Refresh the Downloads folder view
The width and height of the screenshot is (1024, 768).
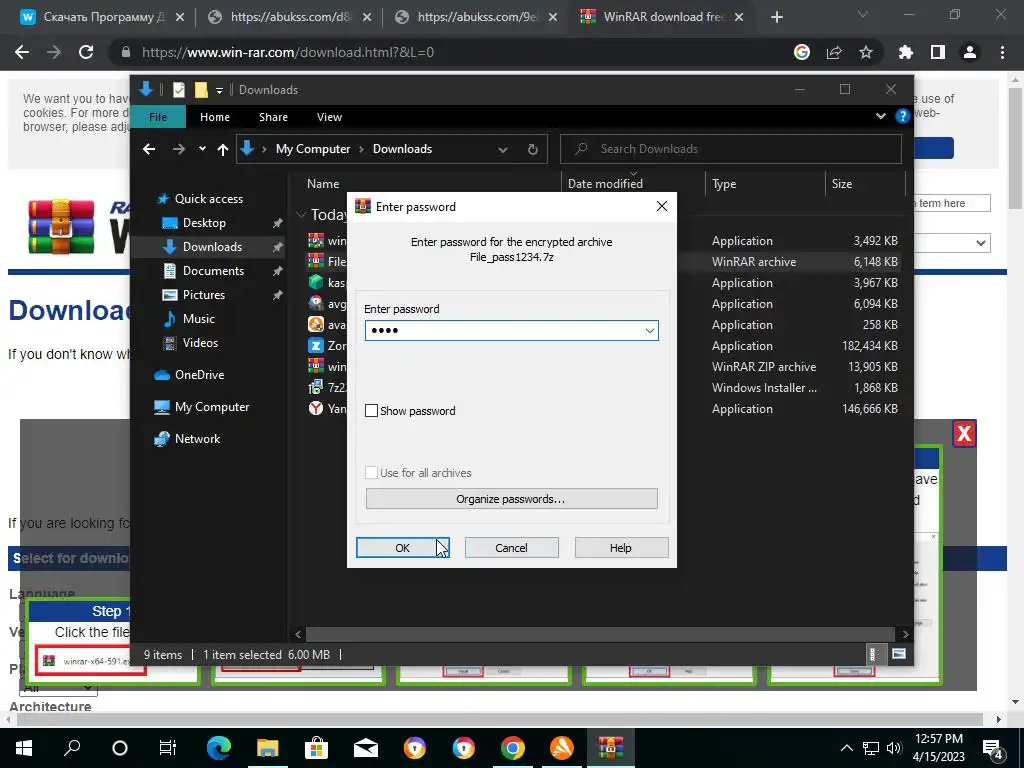tap(533, 150)
